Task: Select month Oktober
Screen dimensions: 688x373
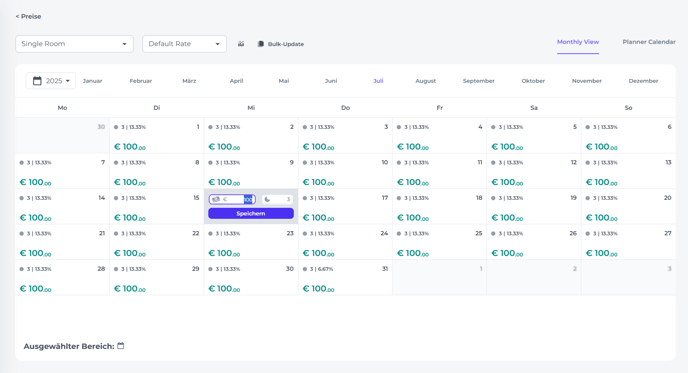Action: pos(533,81)
